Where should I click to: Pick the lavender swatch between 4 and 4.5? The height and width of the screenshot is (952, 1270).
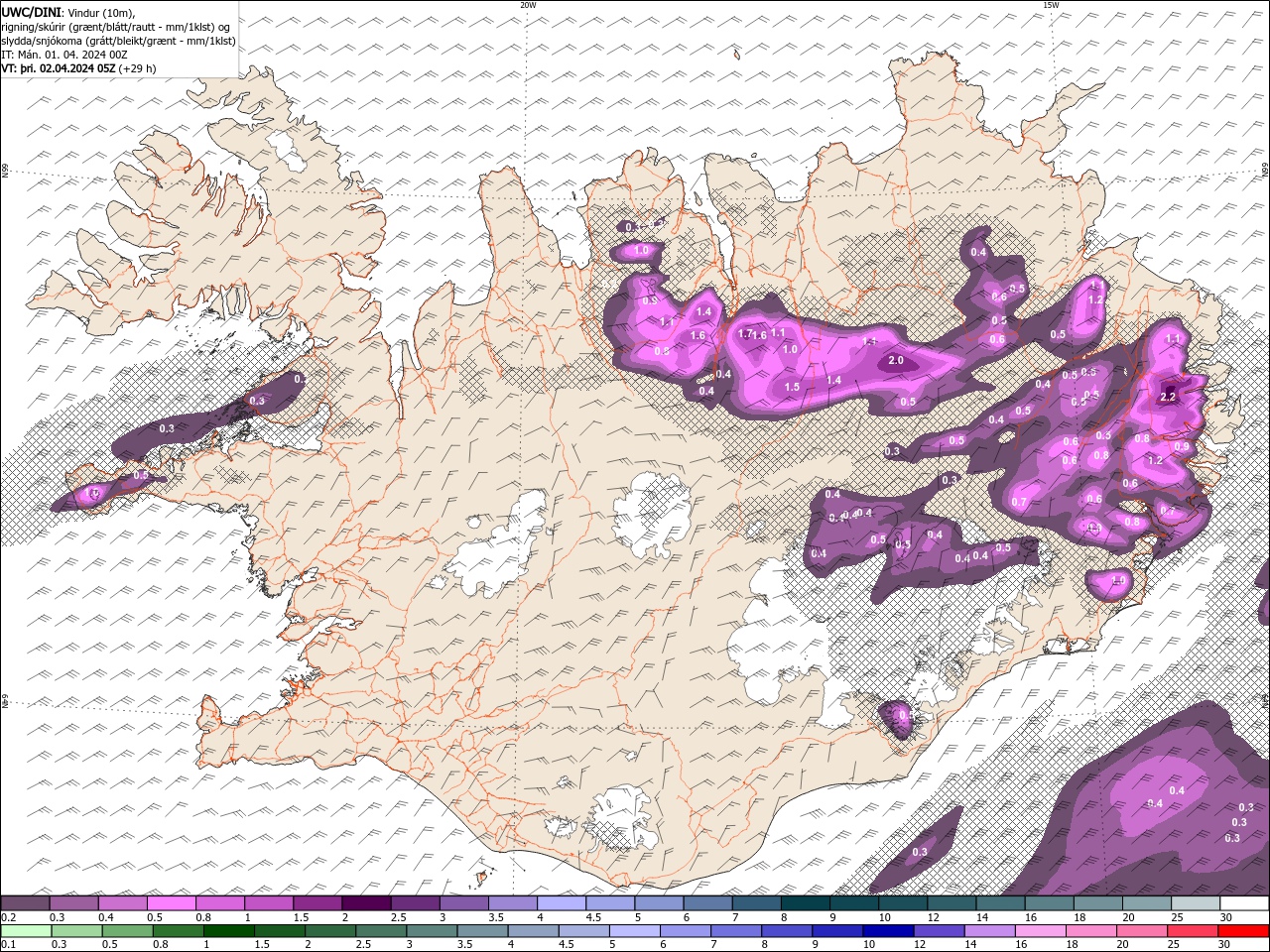(561, 903)
